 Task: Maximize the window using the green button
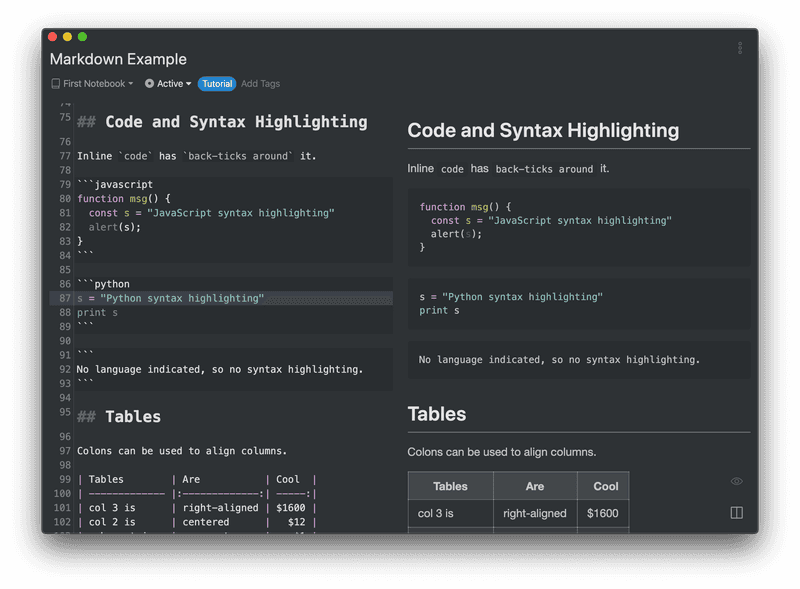[83, 37]
